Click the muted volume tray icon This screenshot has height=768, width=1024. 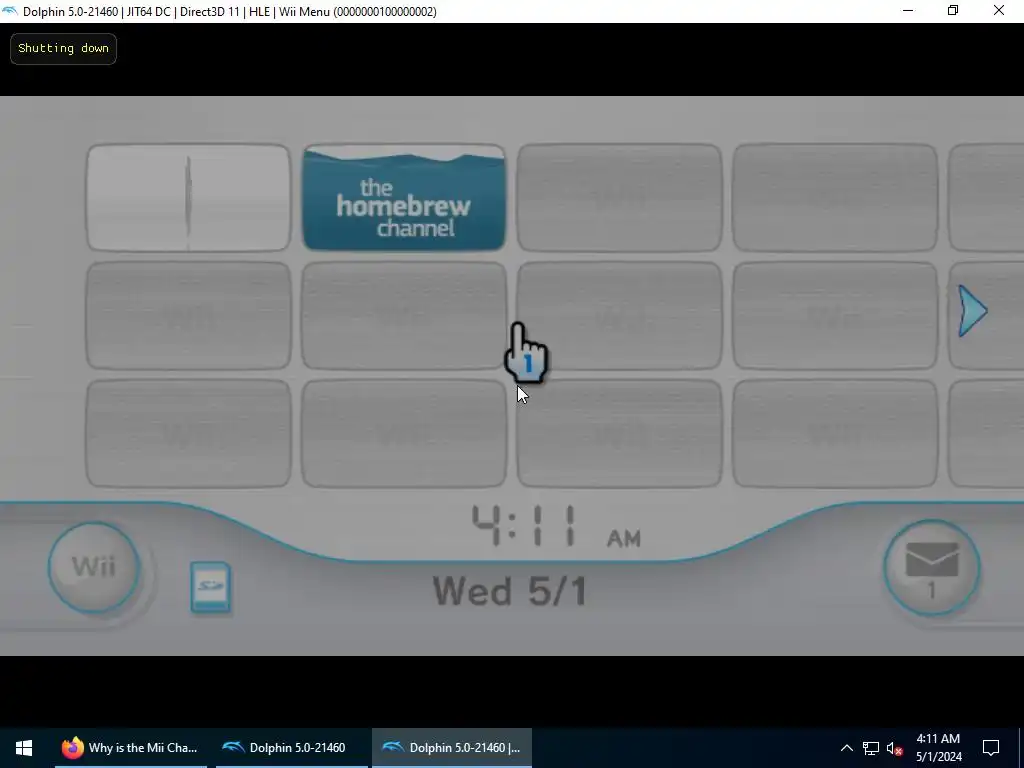(894, 748)
